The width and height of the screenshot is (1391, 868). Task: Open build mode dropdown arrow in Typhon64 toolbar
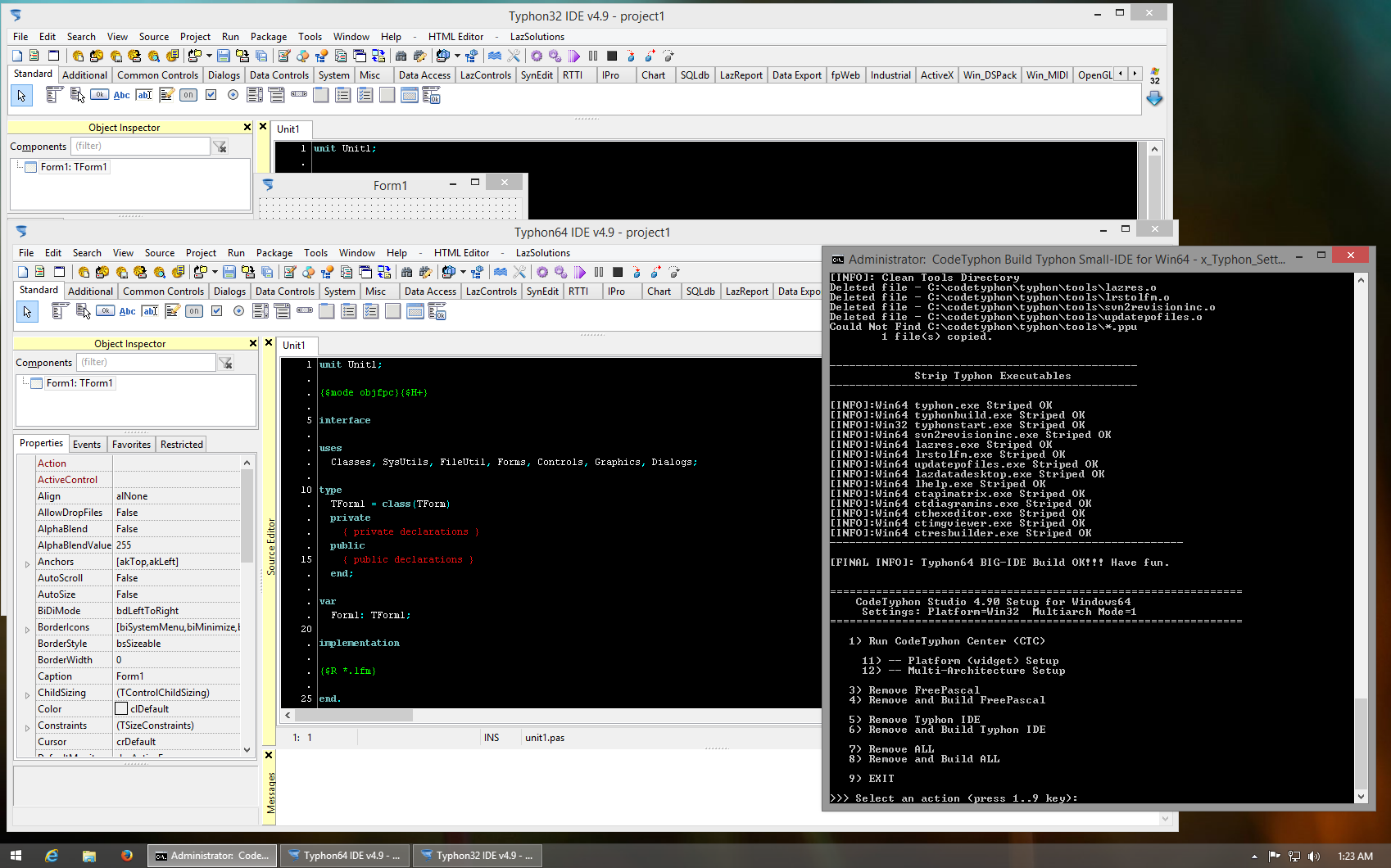[463, 272]
